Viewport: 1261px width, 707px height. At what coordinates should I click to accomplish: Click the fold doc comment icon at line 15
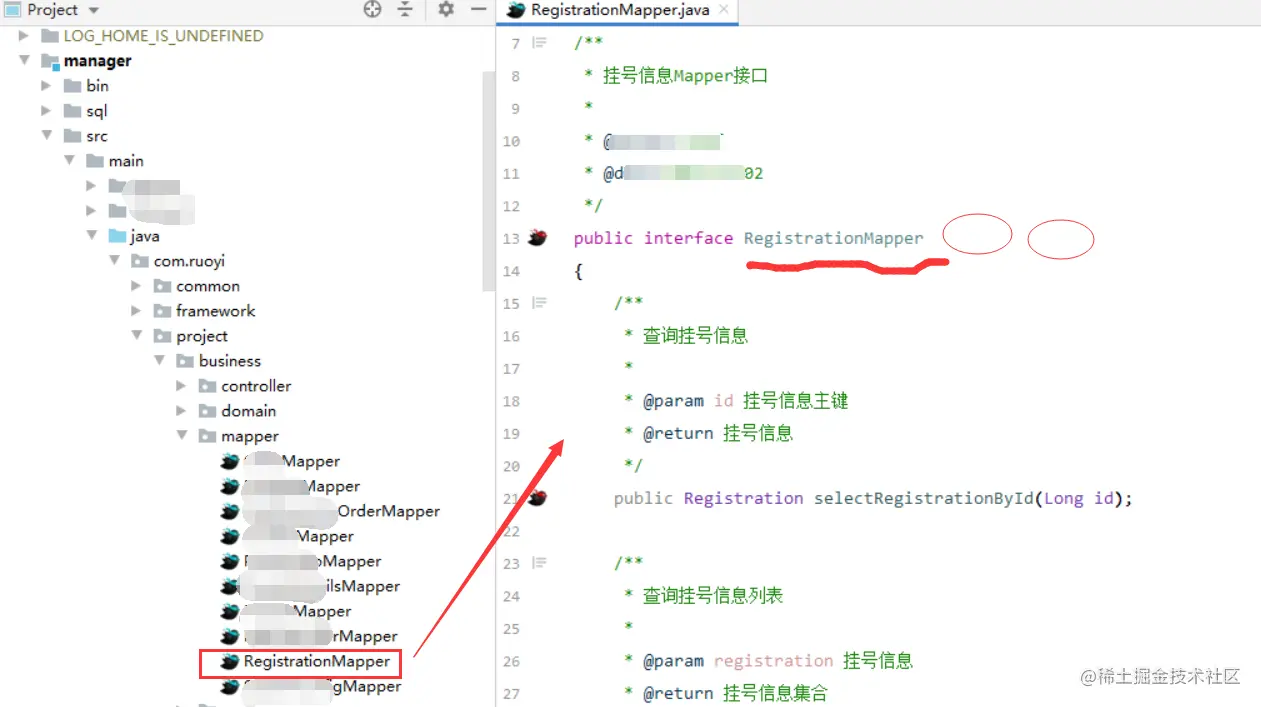pos(540,303)
